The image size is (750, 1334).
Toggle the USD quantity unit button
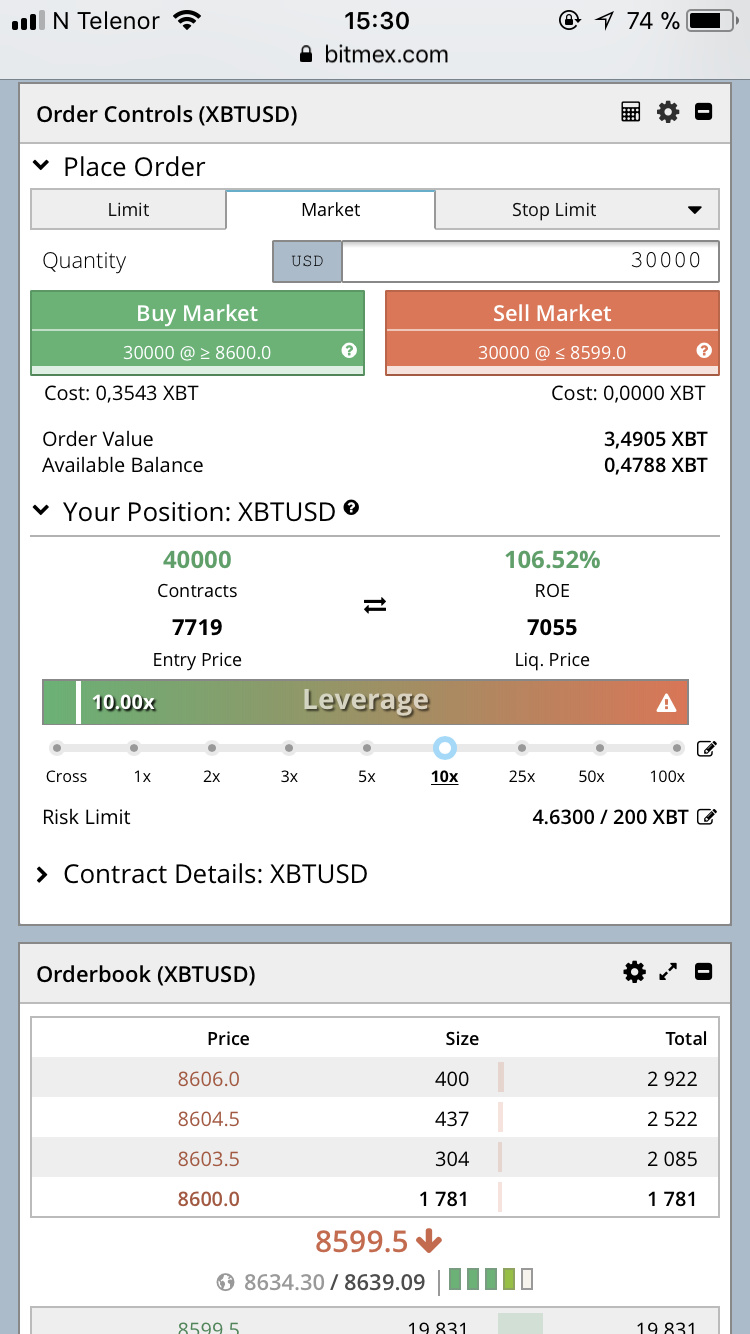click(x=307, y=261)
